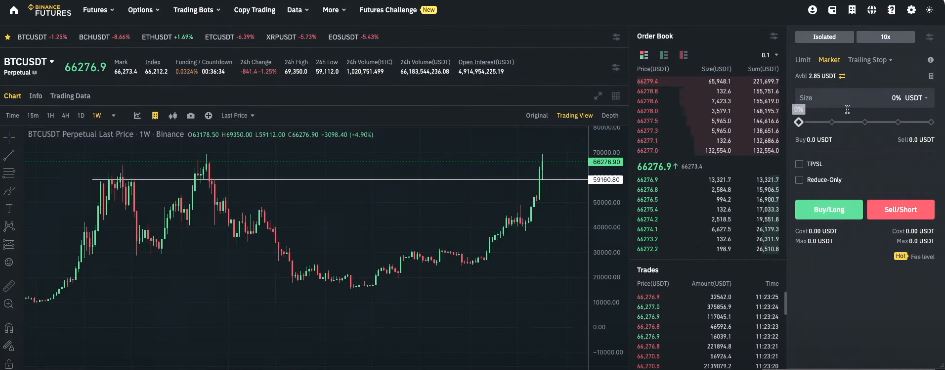
Task: Open the More dropdown menu
Action: click(x=334, y=10)
